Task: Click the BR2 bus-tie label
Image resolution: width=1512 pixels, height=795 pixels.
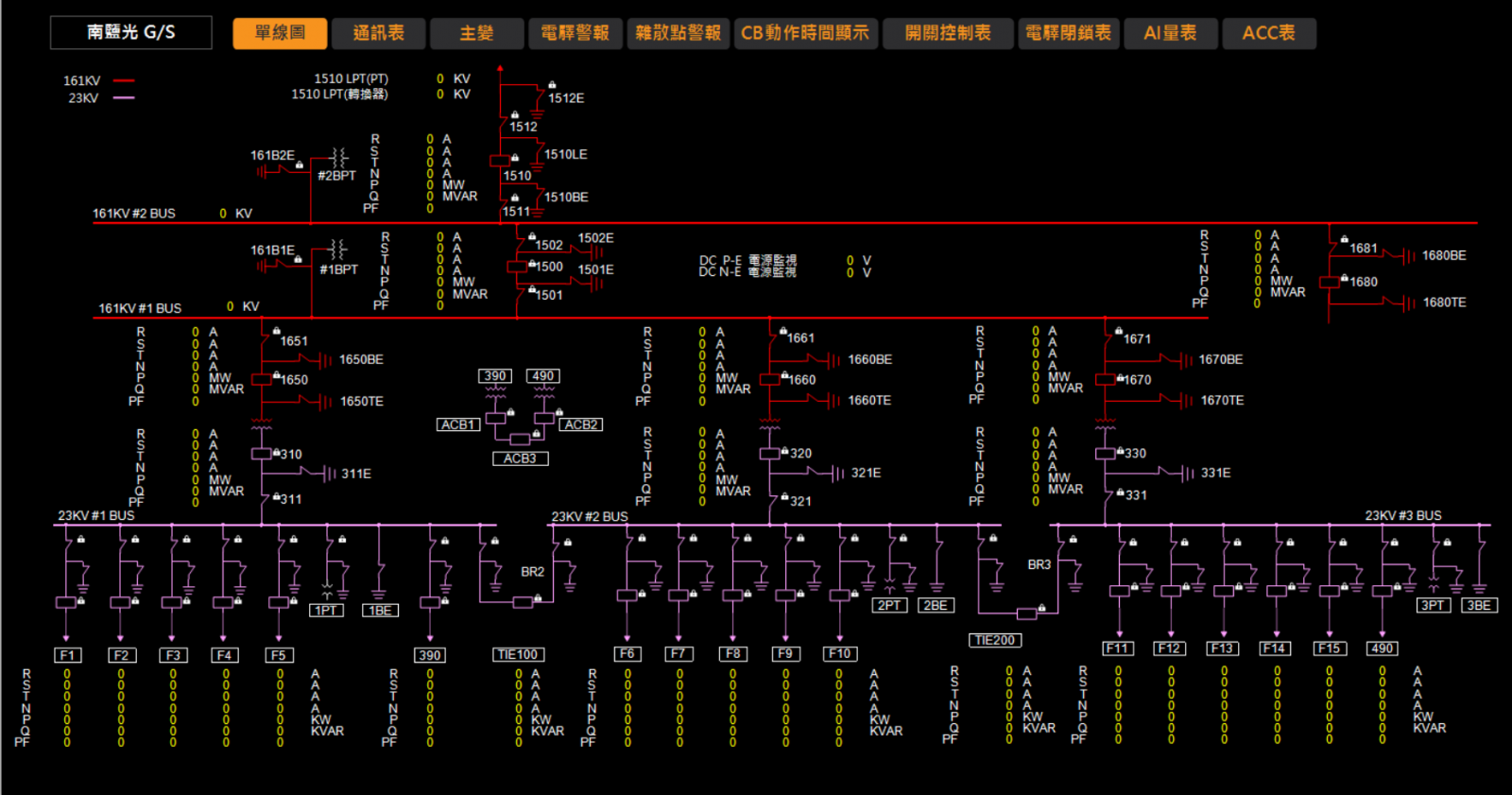Action: (x=533, y=572)
